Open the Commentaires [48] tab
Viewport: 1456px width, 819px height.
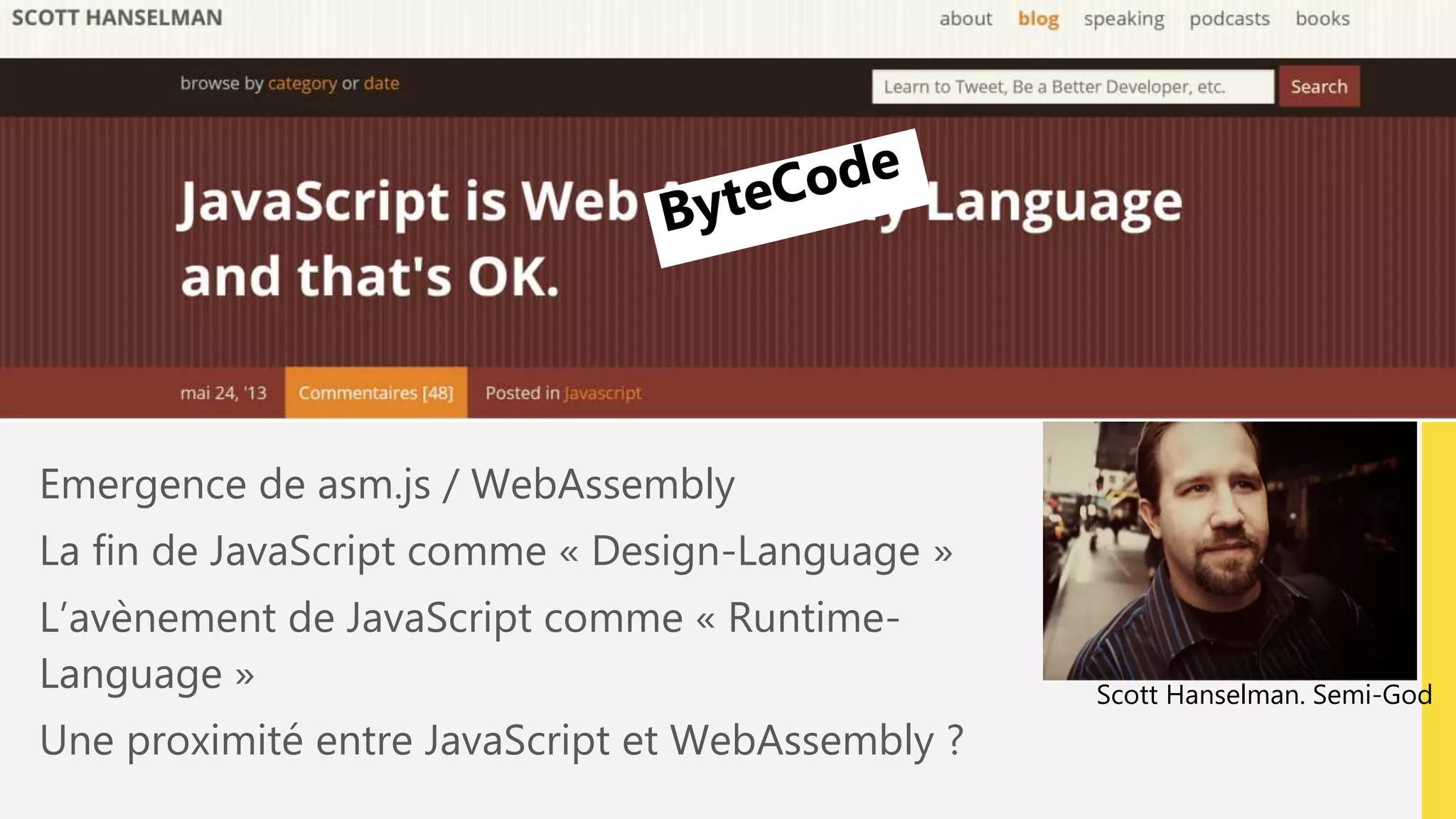[376, 392]
